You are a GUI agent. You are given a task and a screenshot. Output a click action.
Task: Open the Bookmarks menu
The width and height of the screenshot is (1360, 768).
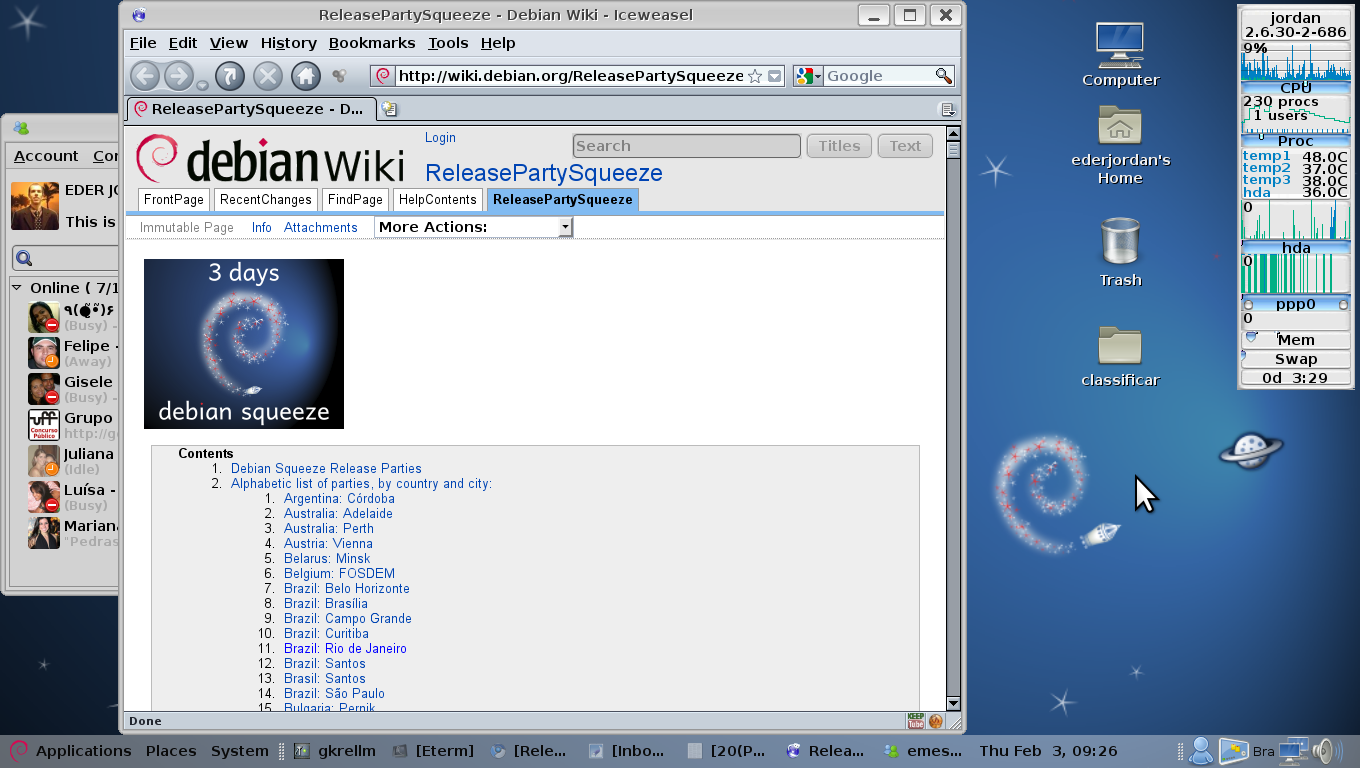pos(372,43)
